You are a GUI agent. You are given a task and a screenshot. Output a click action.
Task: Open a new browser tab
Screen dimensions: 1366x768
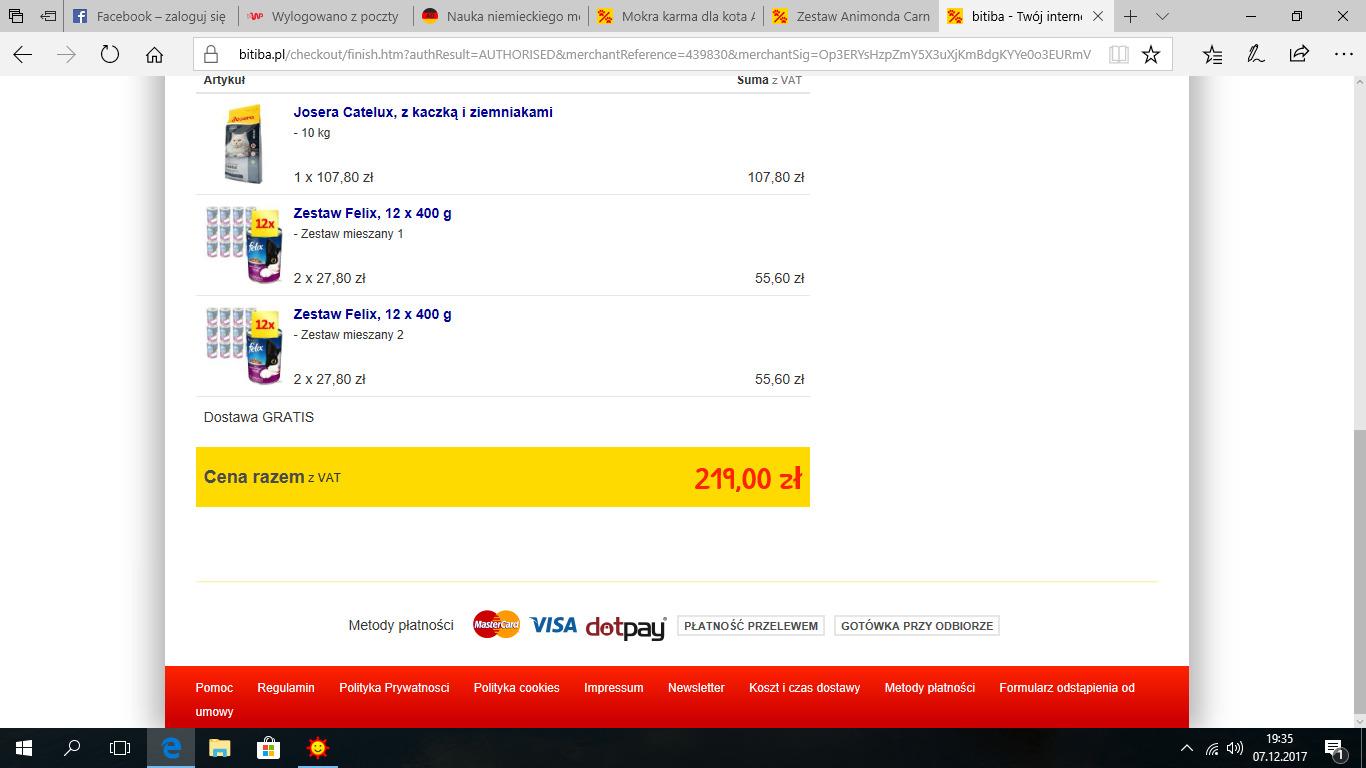pos(1130,16)
